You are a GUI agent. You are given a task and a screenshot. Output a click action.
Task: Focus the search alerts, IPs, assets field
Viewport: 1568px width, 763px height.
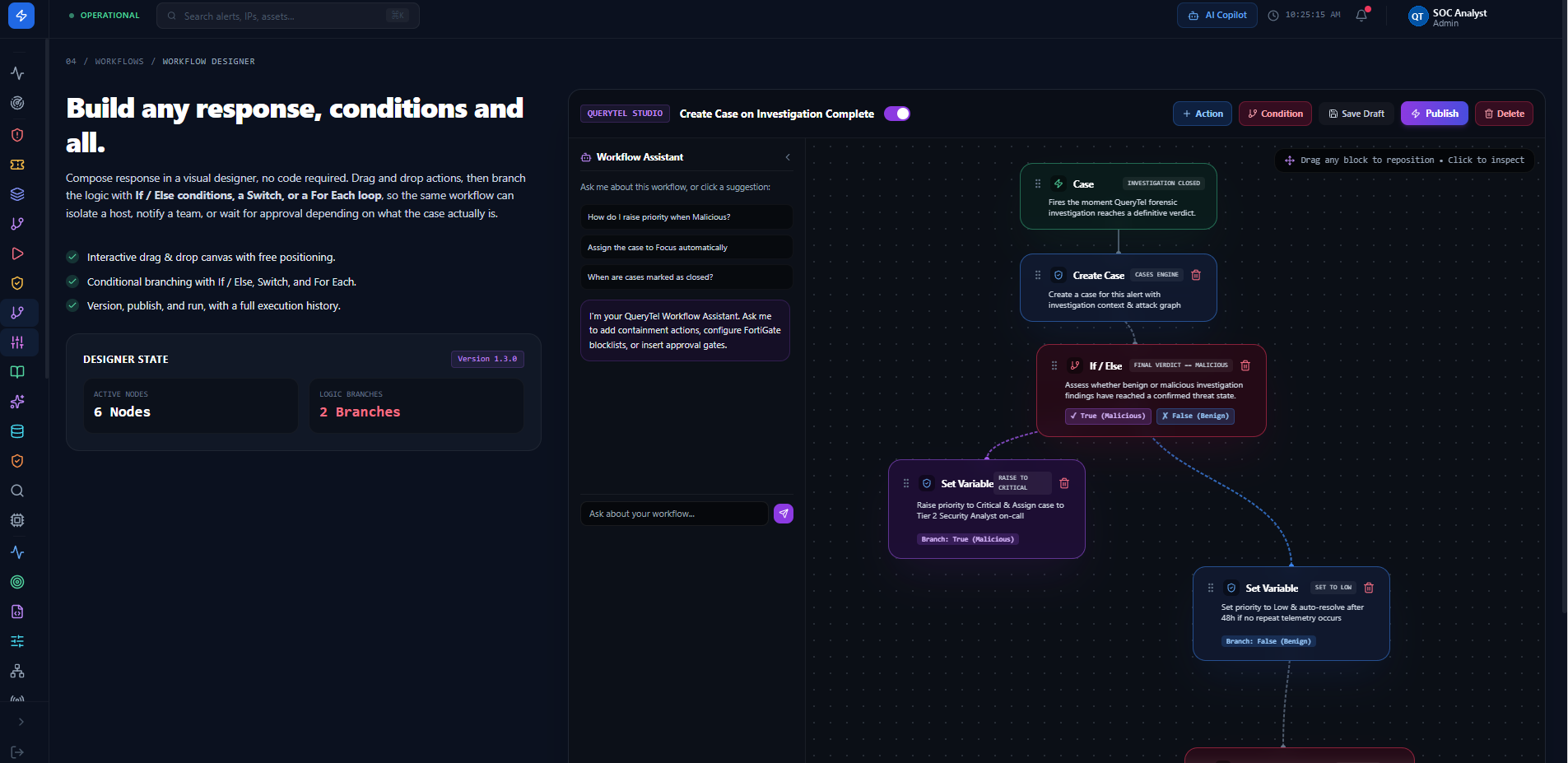288,16
